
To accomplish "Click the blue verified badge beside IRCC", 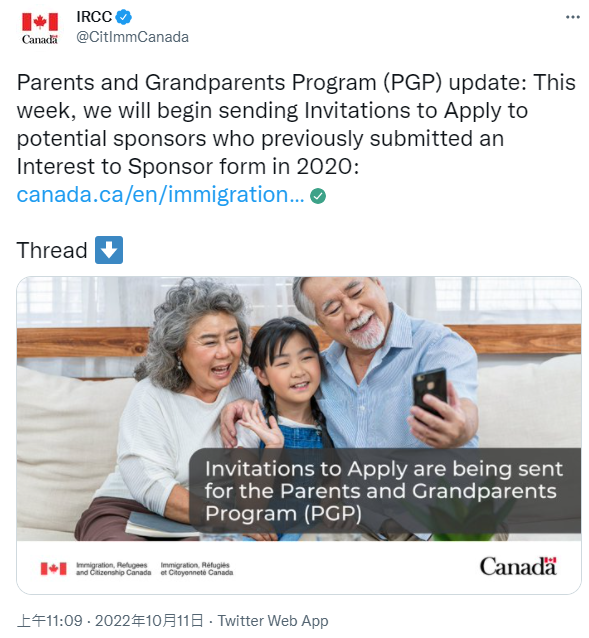I will coord(124,17).
